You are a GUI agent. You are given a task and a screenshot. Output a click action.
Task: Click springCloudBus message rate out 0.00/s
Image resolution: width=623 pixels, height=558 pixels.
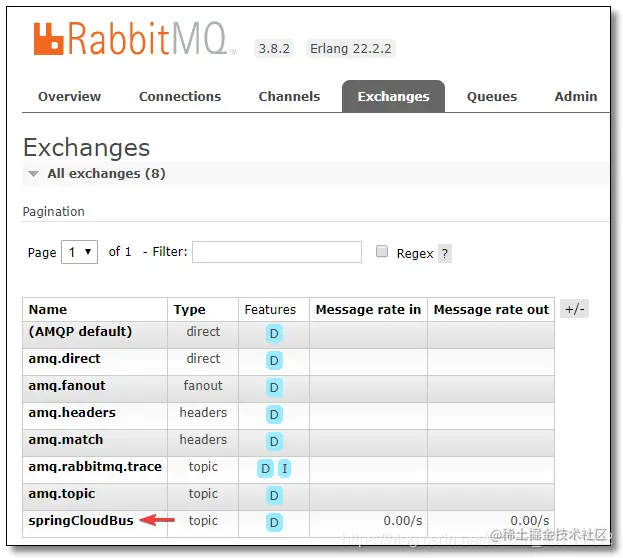(x=530, y=521)
